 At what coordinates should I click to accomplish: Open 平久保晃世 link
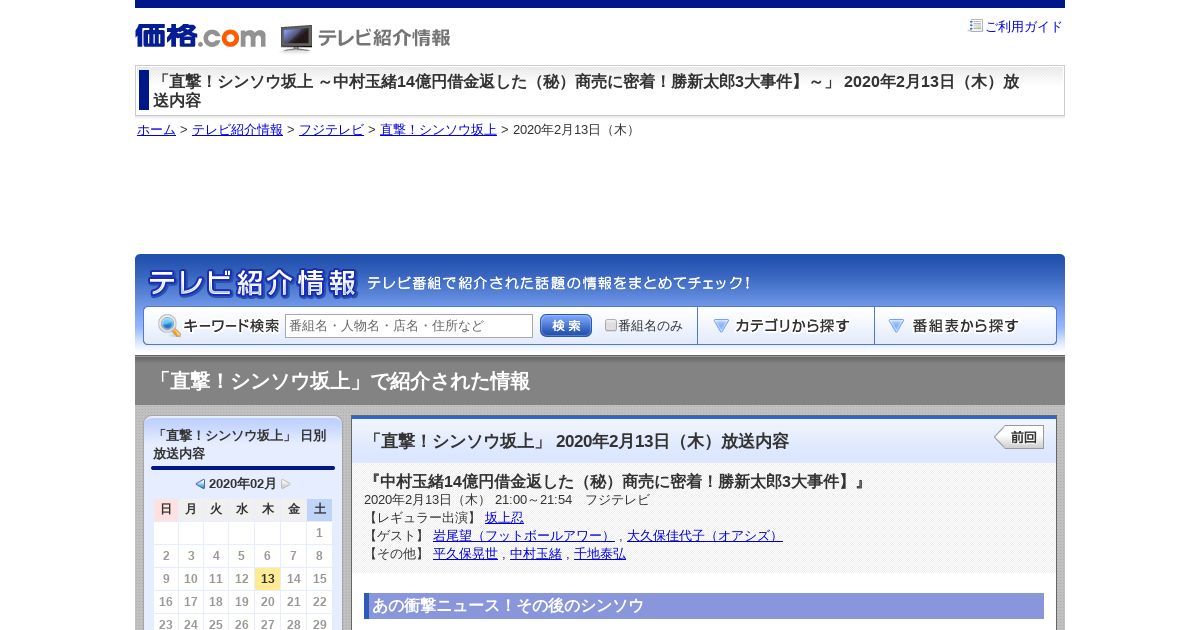click(465, 554)
